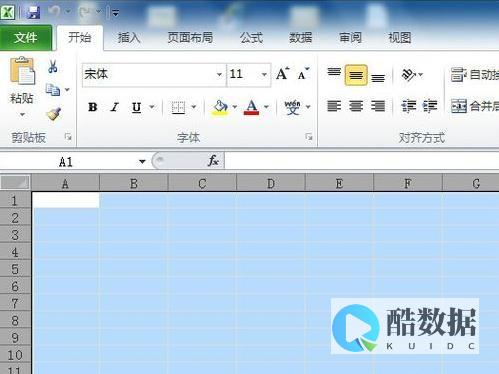Apply yellow fill color bucket

220,107
